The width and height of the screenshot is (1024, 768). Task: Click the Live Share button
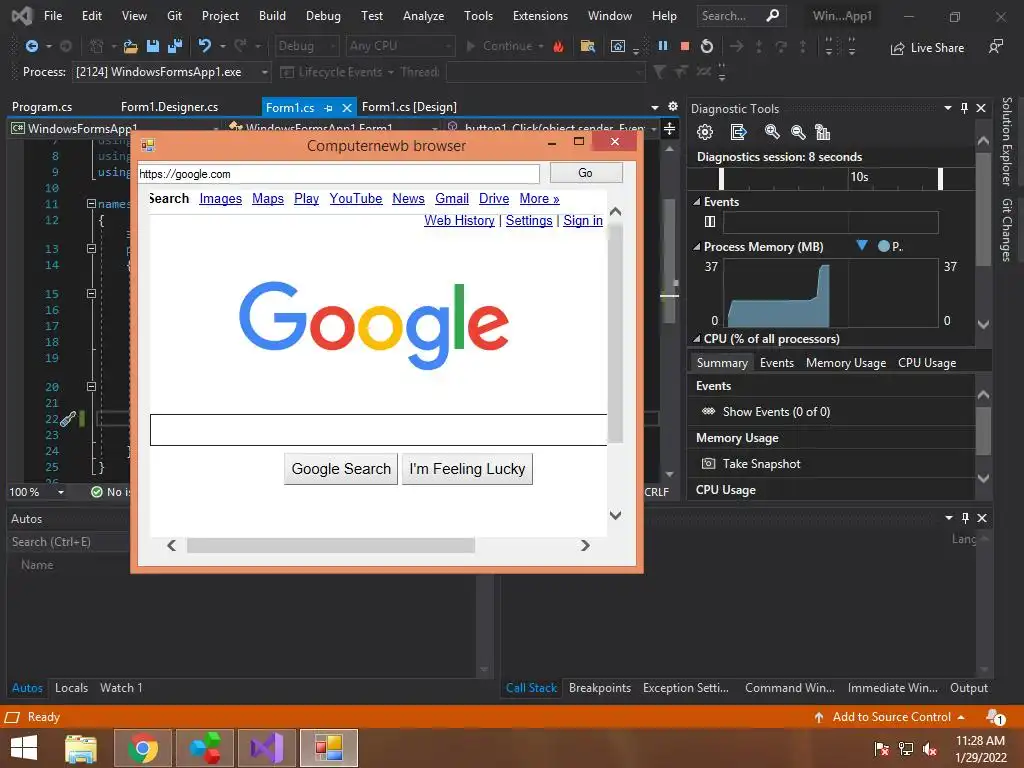(927, 48)
